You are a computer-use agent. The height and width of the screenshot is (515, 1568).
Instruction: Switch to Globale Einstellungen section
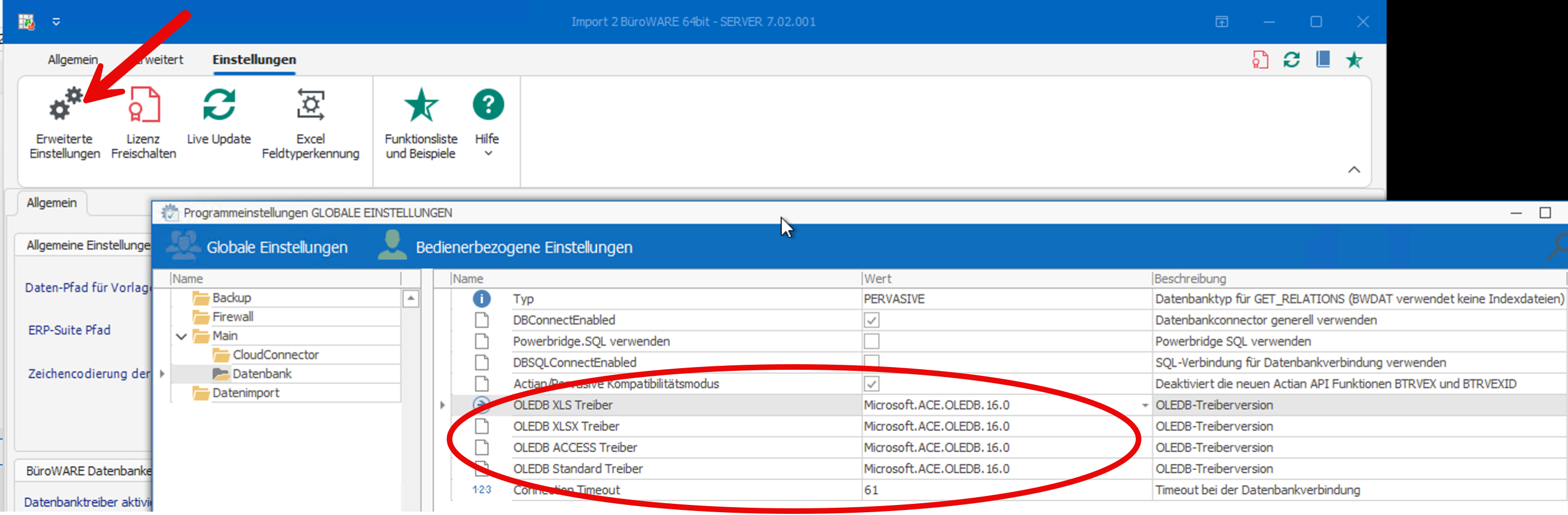coord(277,247)
